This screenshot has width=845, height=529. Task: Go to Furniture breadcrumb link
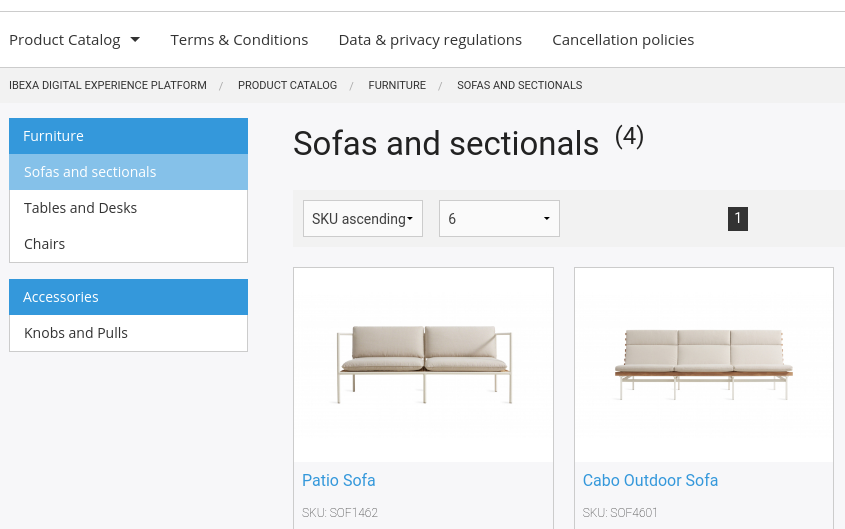397,85
